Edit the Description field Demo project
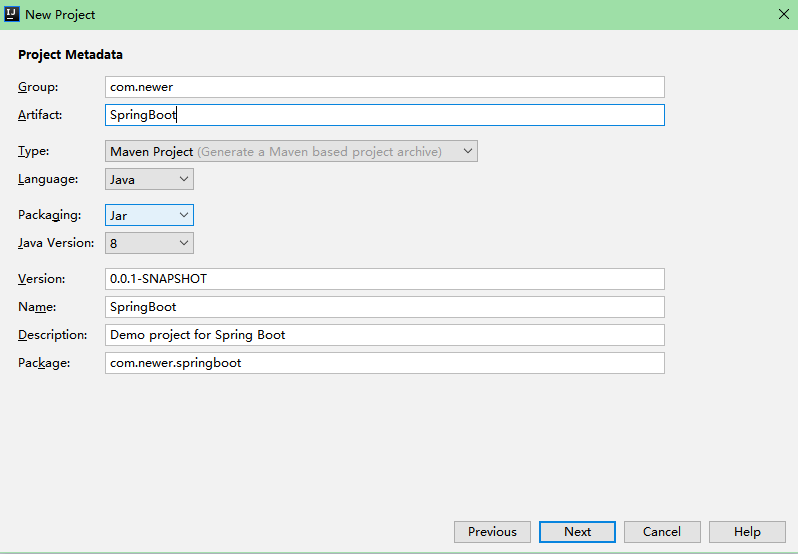 coord(385,335)
